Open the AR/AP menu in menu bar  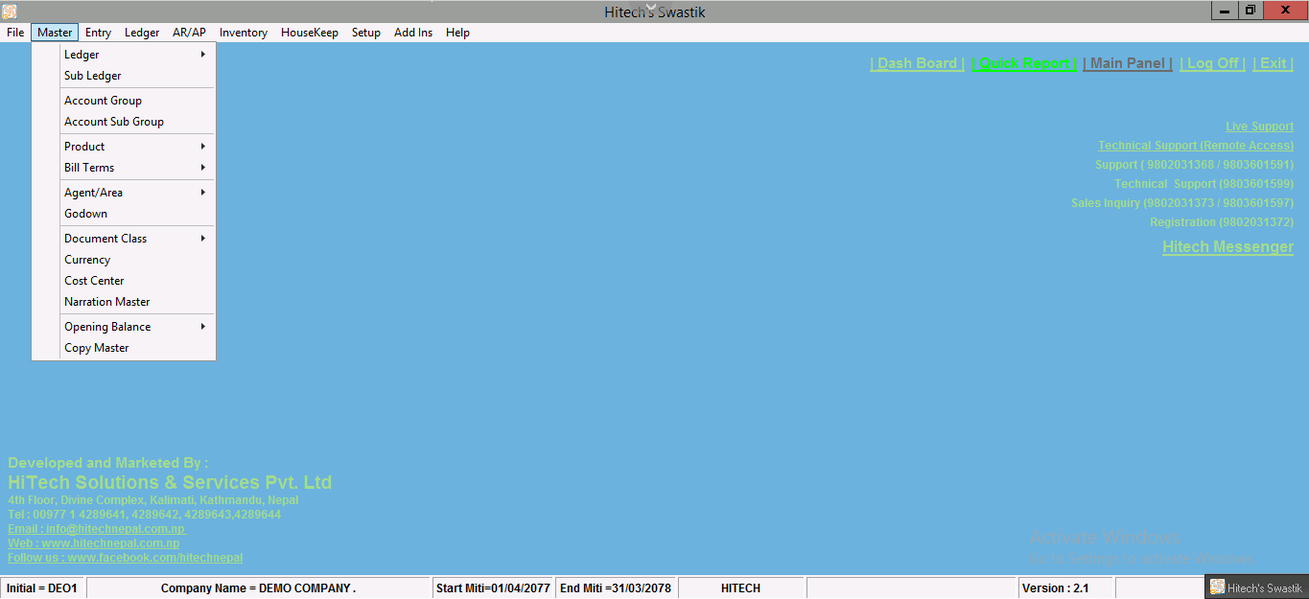(x=189, y=33)
